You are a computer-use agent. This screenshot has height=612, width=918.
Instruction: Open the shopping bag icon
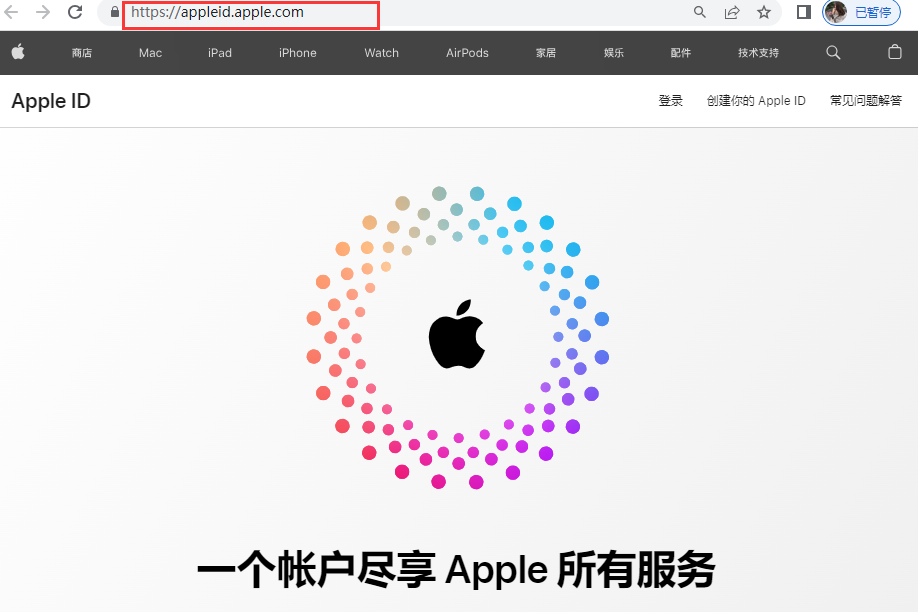895,52
